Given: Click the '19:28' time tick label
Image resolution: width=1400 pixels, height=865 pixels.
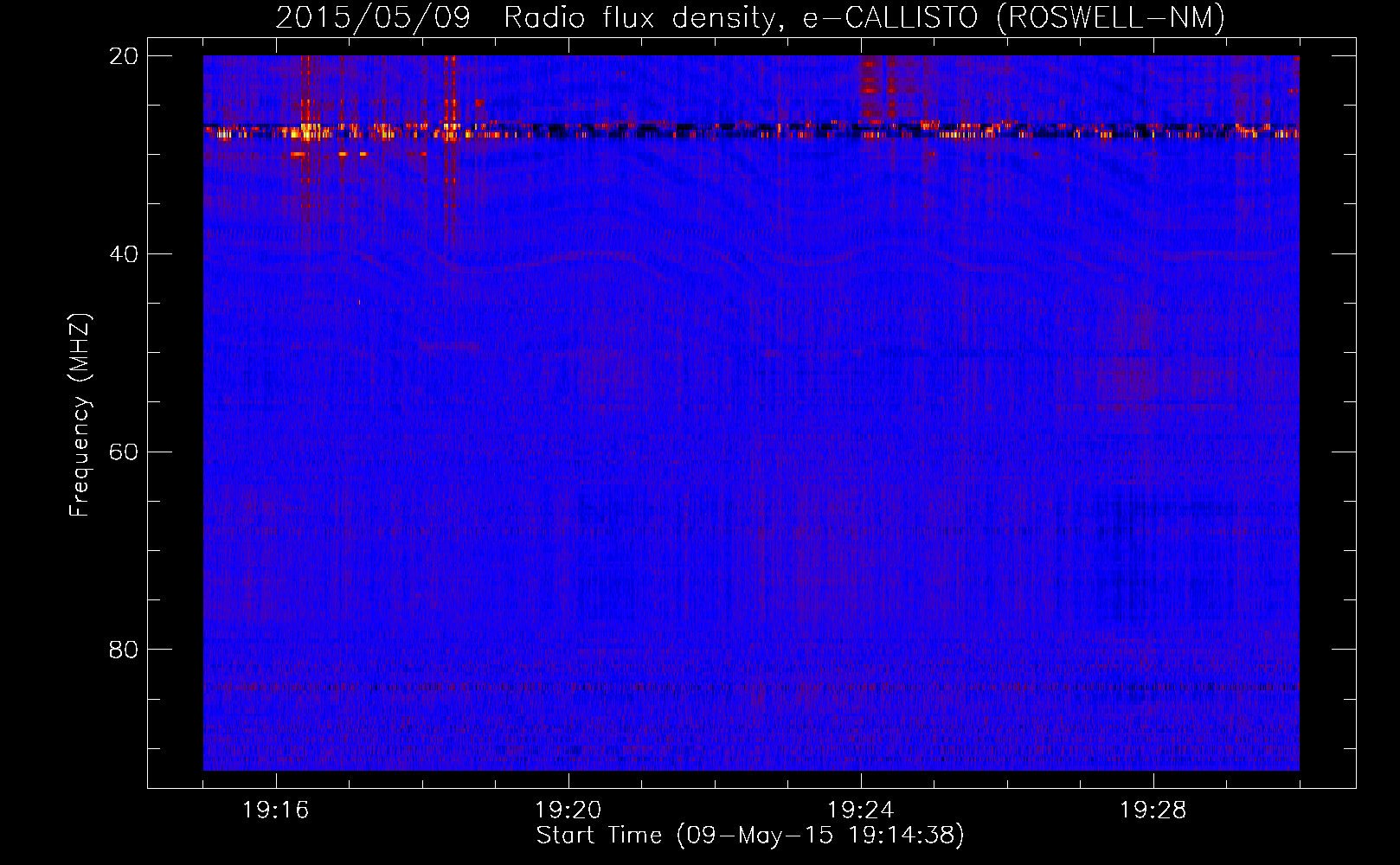Looking at the screenshot, I should pos(1153,811).
